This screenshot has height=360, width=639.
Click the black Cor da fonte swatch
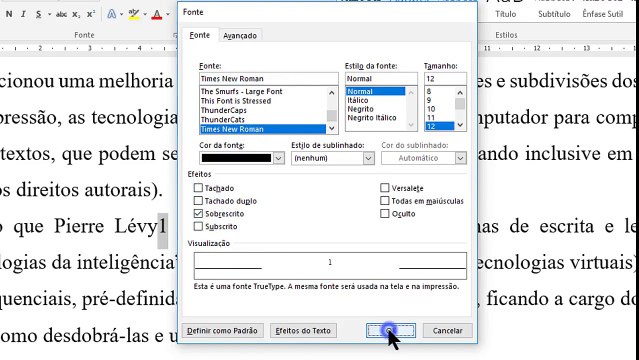click(x=236, y=158)
